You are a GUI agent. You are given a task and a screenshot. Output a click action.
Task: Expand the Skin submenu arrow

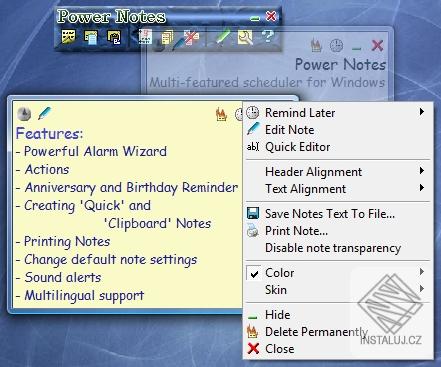point(422,289)
